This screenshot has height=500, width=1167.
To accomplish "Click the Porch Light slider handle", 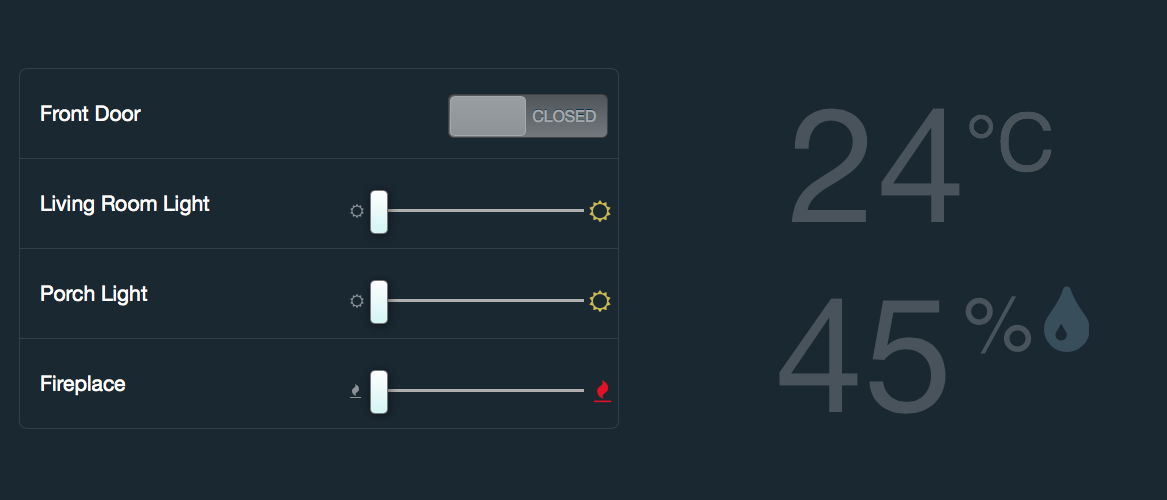I will (379, 301).
